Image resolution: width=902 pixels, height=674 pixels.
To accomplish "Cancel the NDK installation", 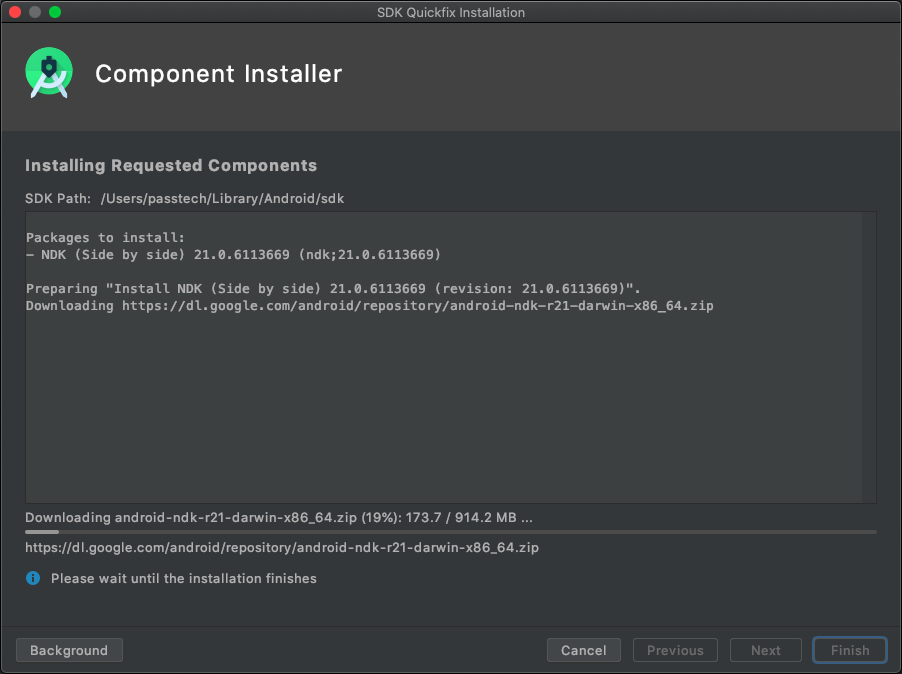I will tap(583, 650).
